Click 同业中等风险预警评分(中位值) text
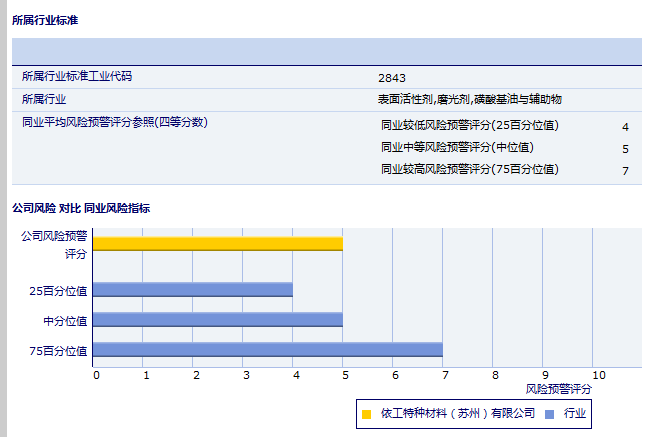Viewport: 661px width, 437px height. [x=457, y=148]
